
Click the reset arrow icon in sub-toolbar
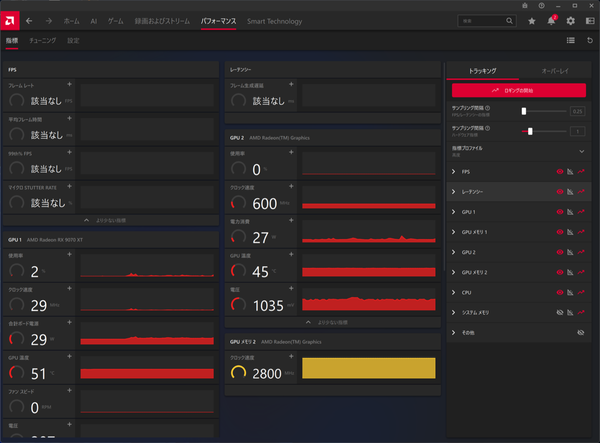589,40
